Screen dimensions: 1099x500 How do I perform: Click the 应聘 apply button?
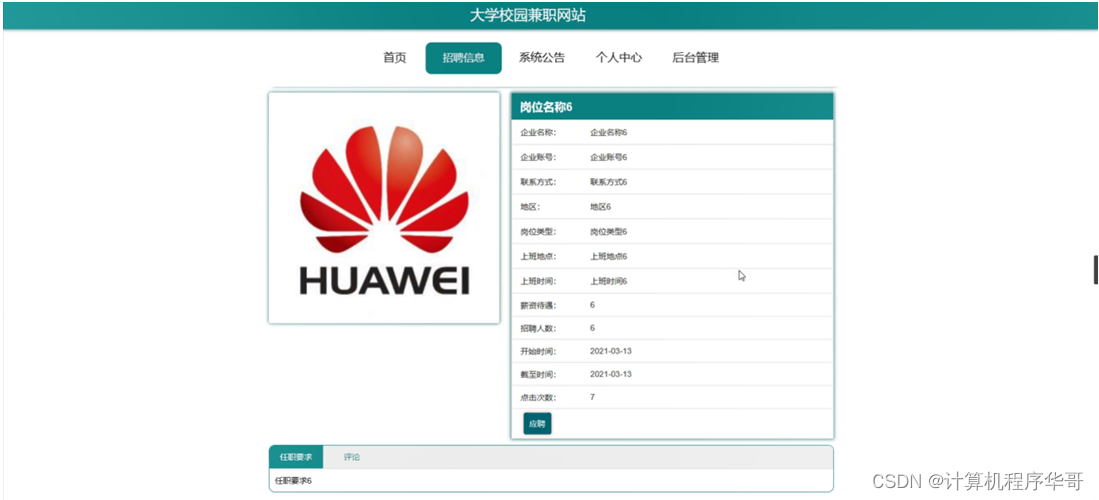pos(538,424)
